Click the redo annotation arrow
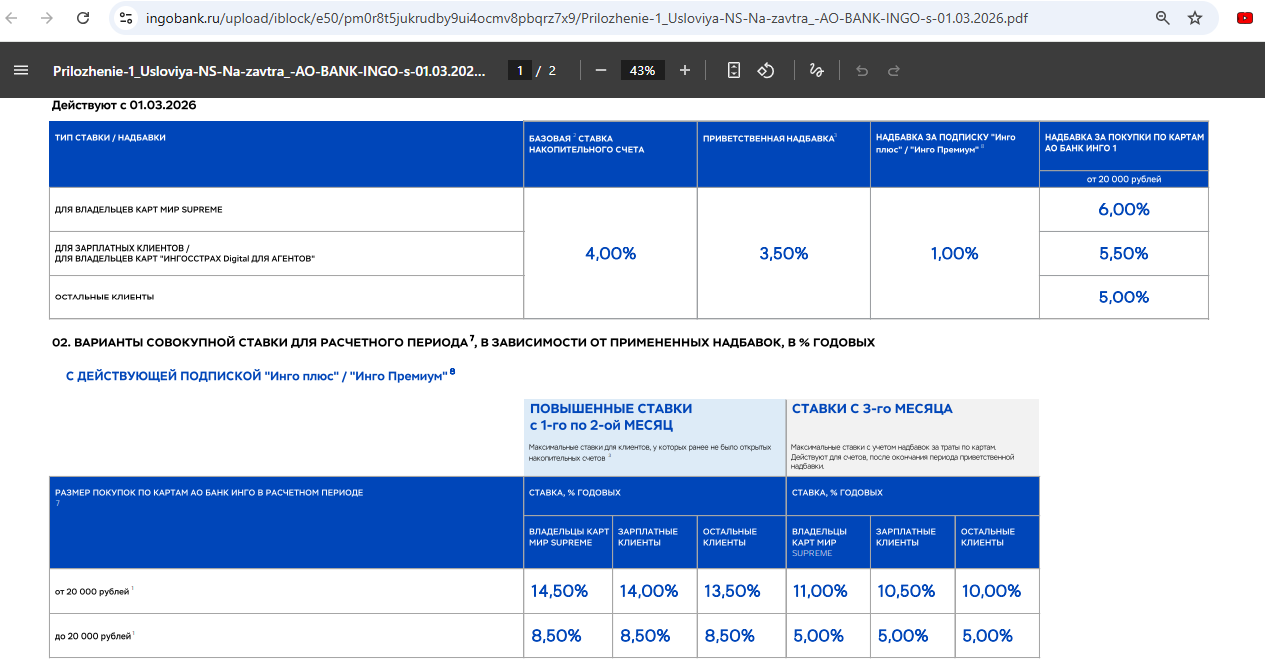1265x664 pixels. pyautogui.click(x=894, y=70)
